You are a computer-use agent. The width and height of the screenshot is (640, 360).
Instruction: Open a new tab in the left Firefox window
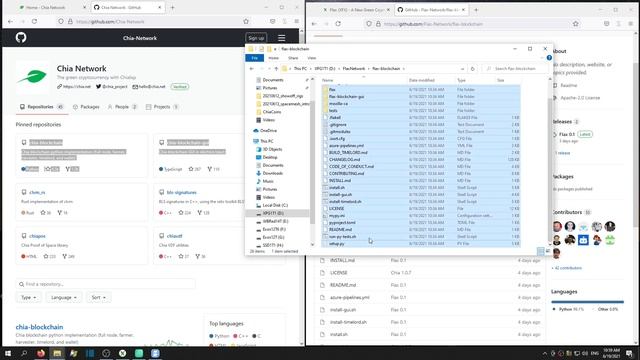tap(172, 7)
